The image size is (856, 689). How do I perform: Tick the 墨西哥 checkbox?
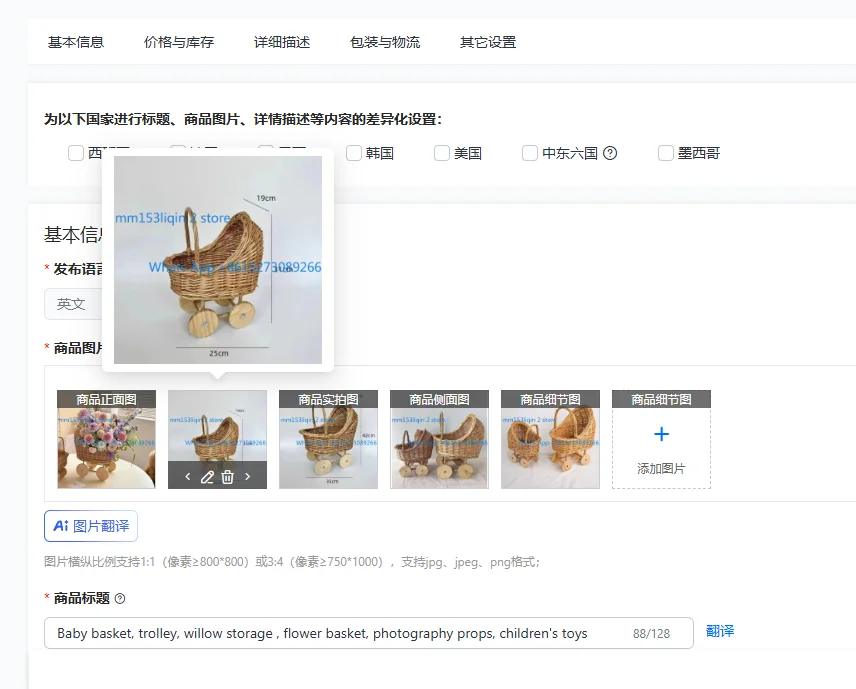tap(665, 153)
